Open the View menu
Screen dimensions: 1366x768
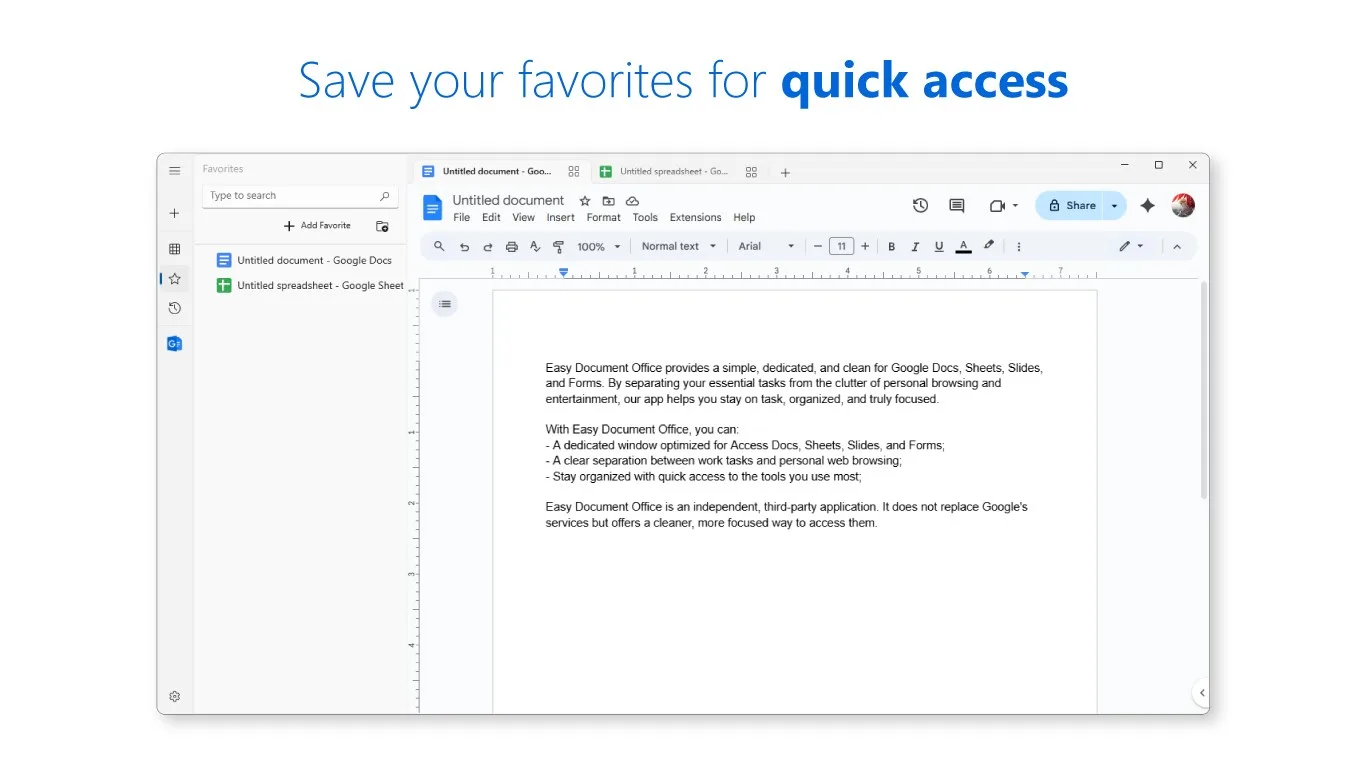point(524,217)
